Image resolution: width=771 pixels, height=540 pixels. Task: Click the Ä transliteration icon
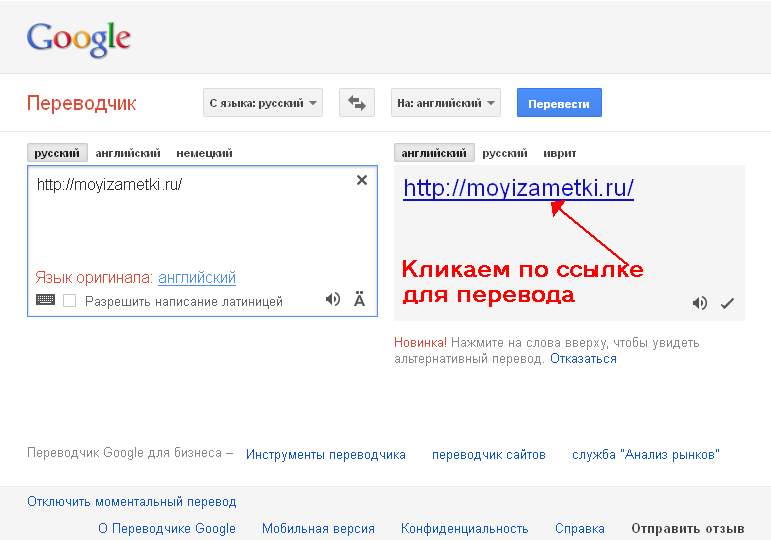tap(359, 299)
